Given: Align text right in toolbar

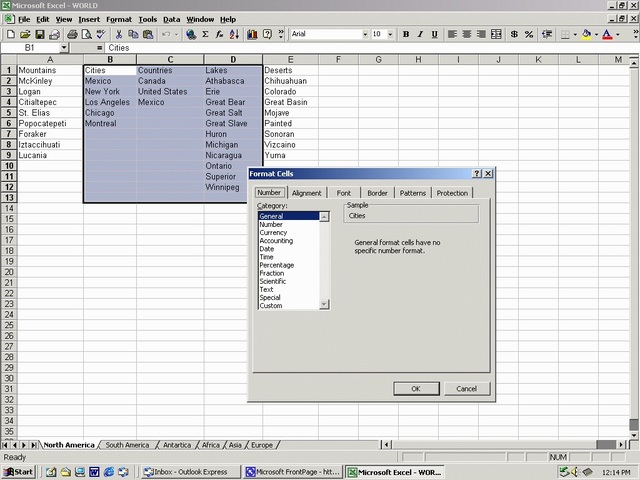Looking at the screenshot, I should pos(481,34).
